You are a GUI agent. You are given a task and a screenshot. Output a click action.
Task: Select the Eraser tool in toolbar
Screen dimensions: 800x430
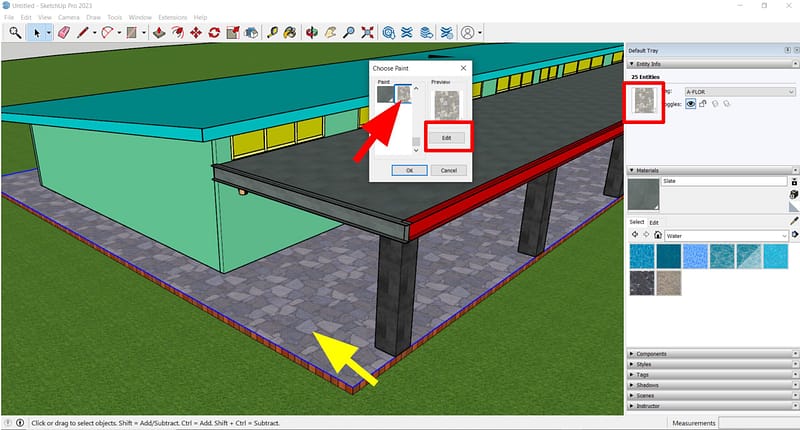coord(64,33)
